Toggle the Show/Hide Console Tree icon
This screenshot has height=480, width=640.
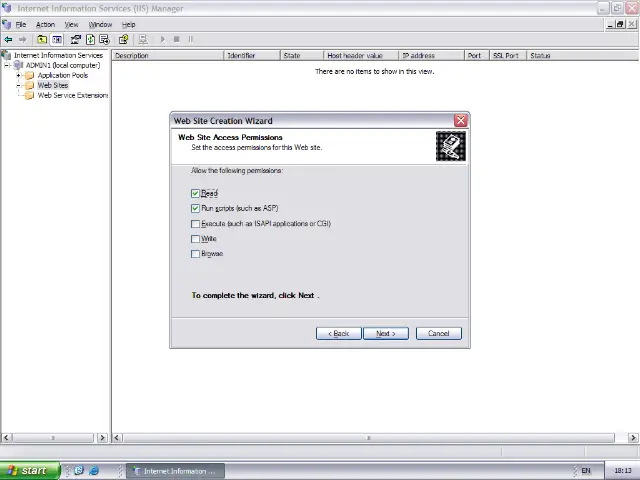coord(57,40)
